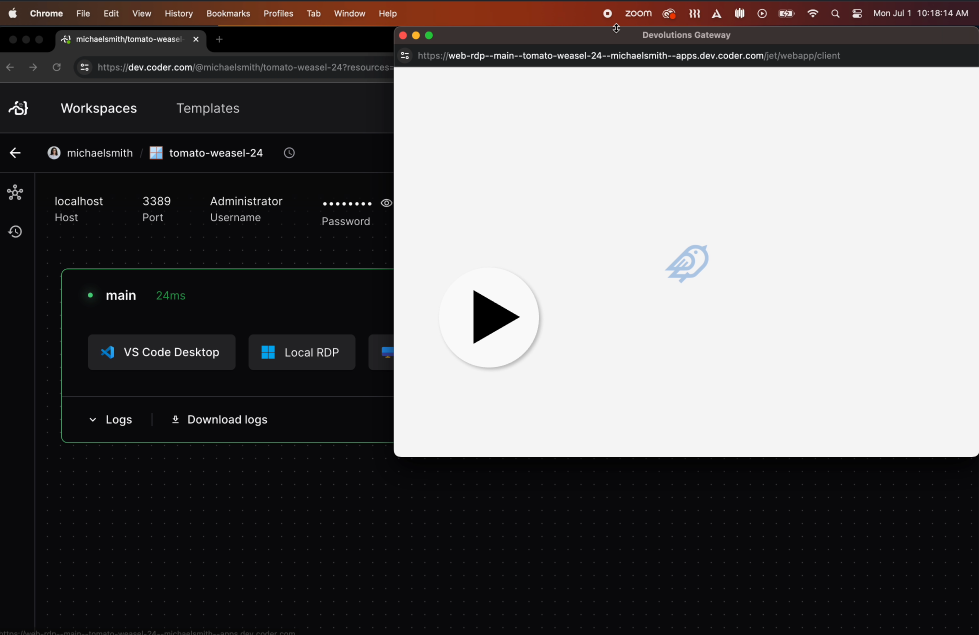Viewport: 979px width, 635px height.
Task: Open VS Code Desktop
Action: click(x=161, y=352)
